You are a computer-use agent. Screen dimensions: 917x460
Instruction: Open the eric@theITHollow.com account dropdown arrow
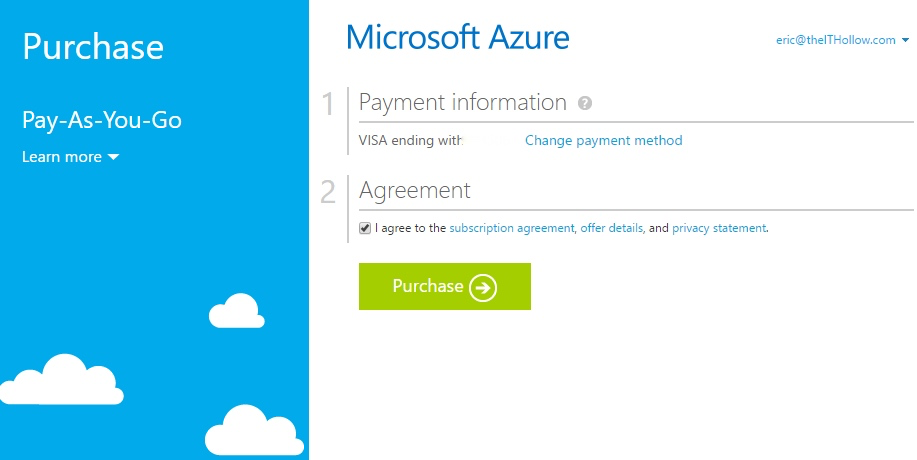pyautogui.click(x=905, y=41)
